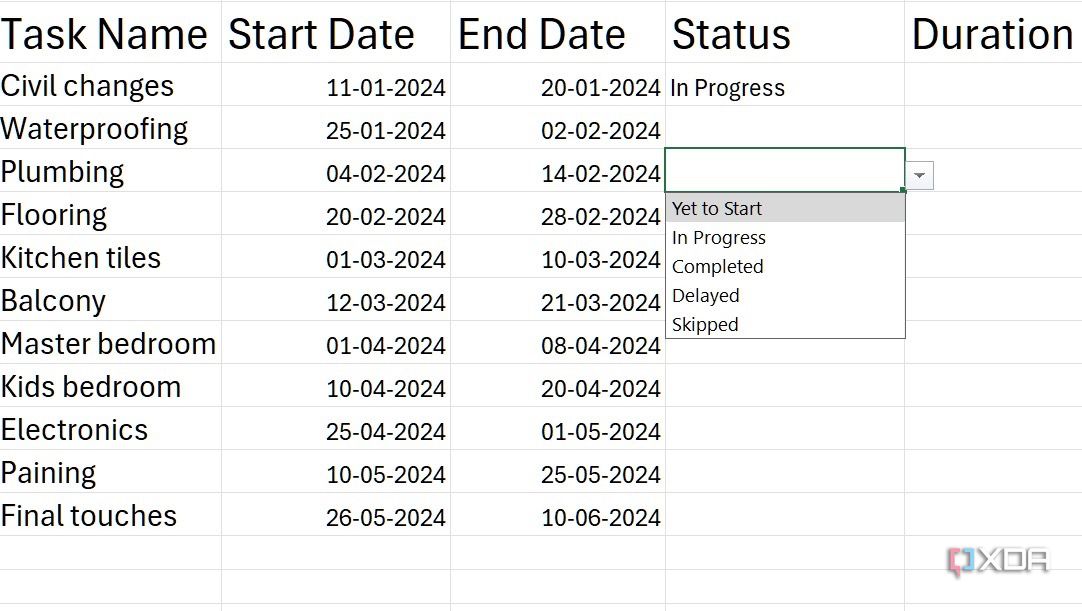The width and height of the screenshot is (1082, 611).
Task: Open the Status dropdown arrow next to Plumbing
Action: coord(918,174)
